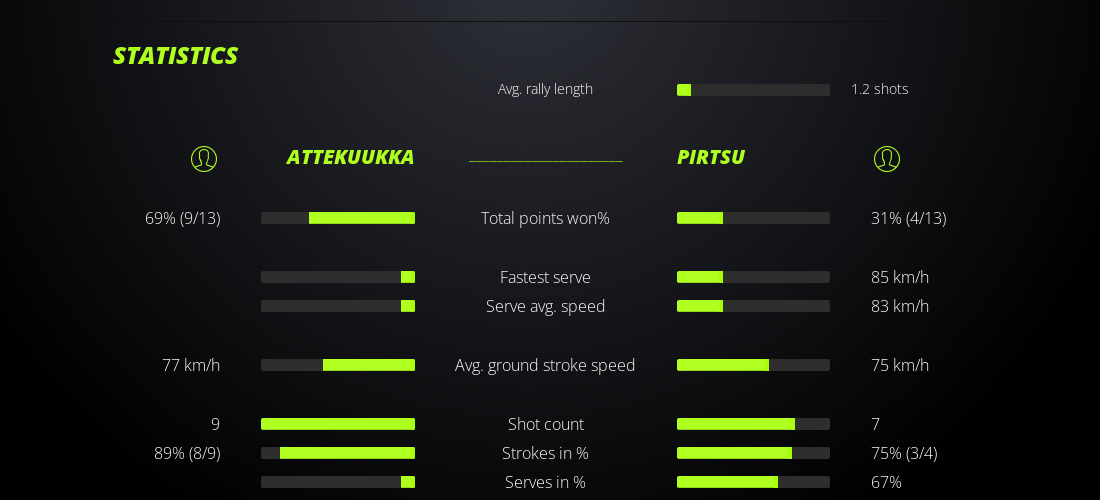This screenshot has height=500, width=1100.
Task: Click Attekuukka's Total points won bar
Action: tap(338, 218)
